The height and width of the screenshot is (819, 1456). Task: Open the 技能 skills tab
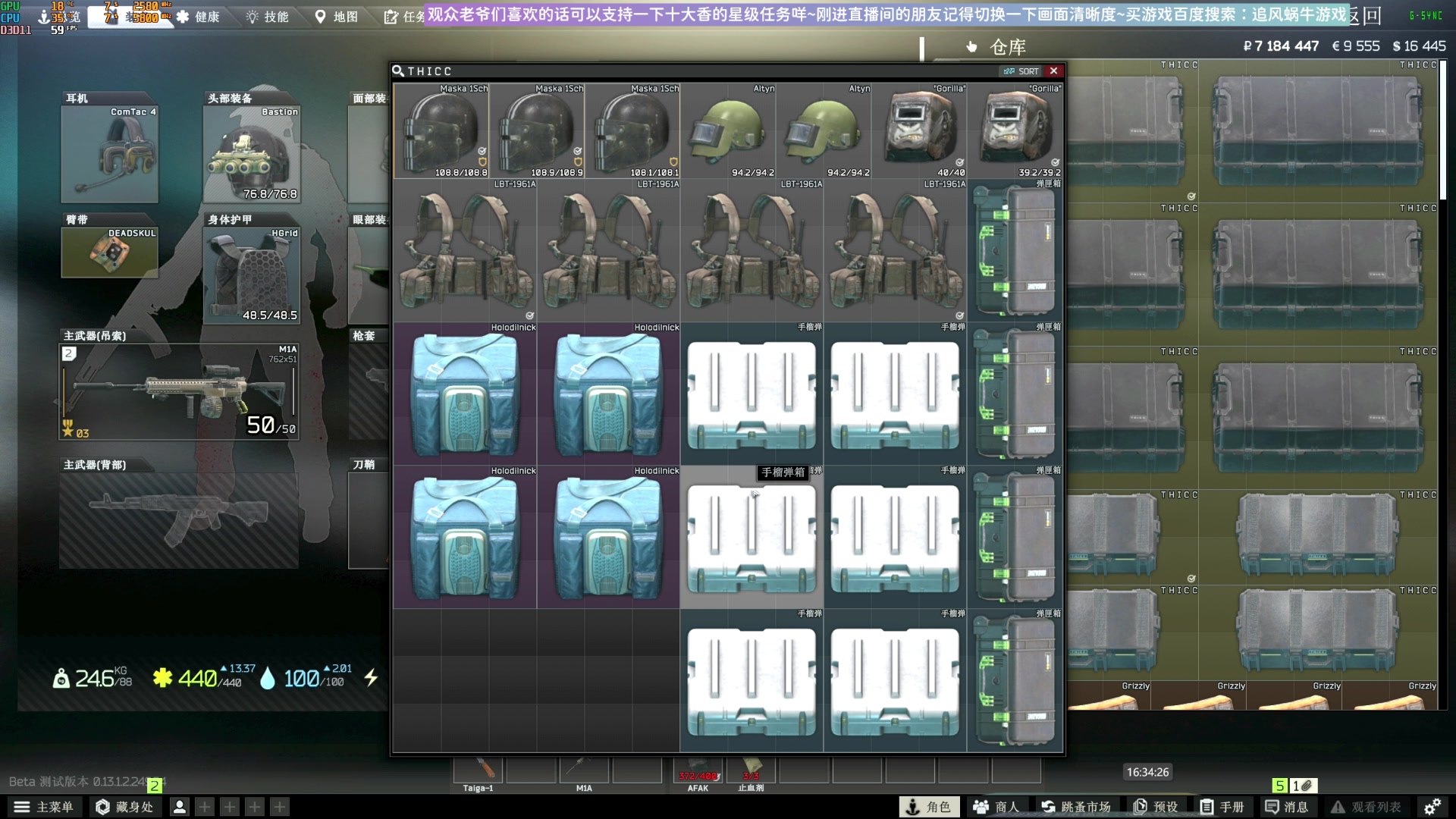pyautogui.click(x=268, y=17)
